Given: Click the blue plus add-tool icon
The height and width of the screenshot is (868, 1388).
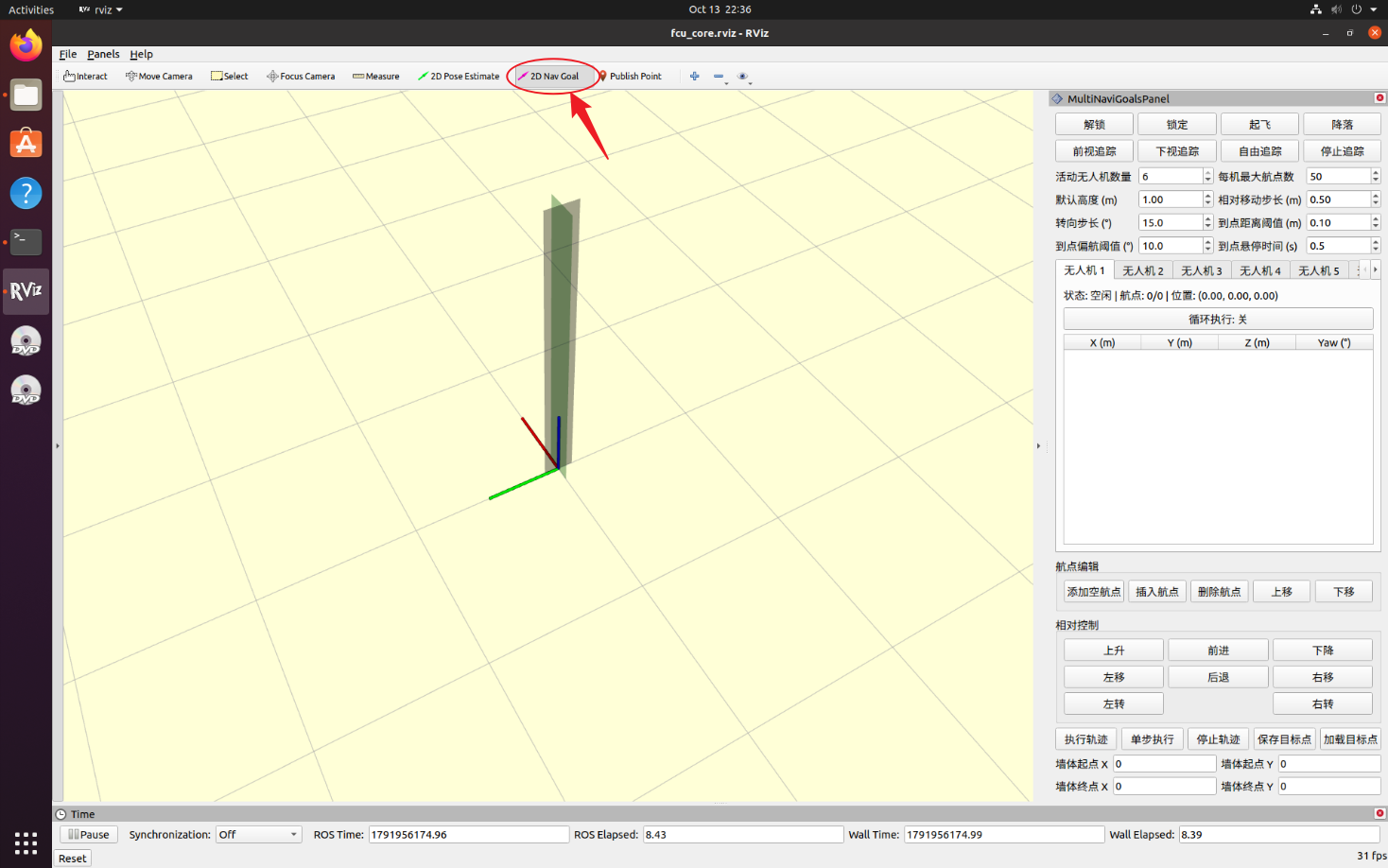Looking at the screenshot, I should point(695,77).
